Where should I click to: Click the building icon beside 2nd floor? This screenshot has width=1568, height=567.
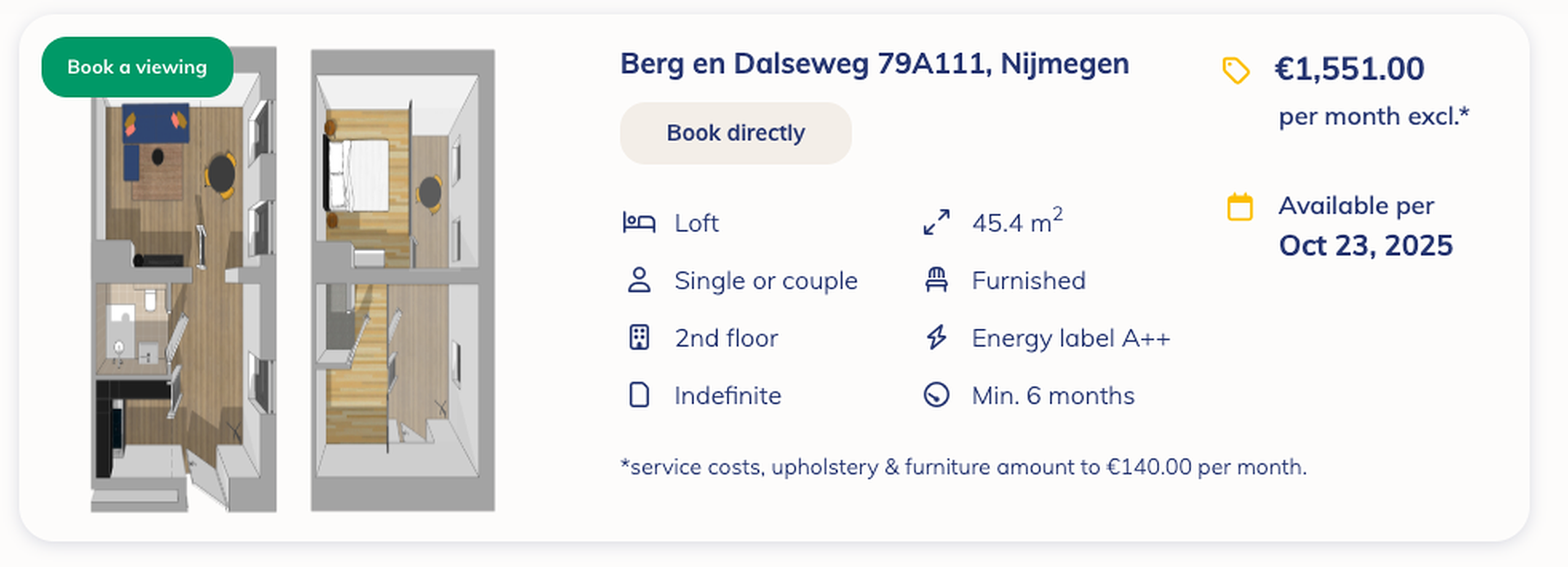639,338
